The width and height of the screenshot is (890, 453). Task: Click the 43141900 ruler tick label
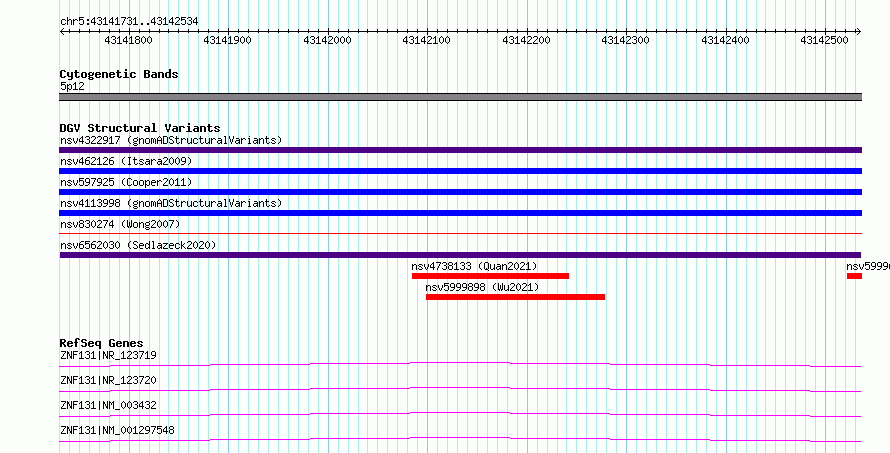228,40
